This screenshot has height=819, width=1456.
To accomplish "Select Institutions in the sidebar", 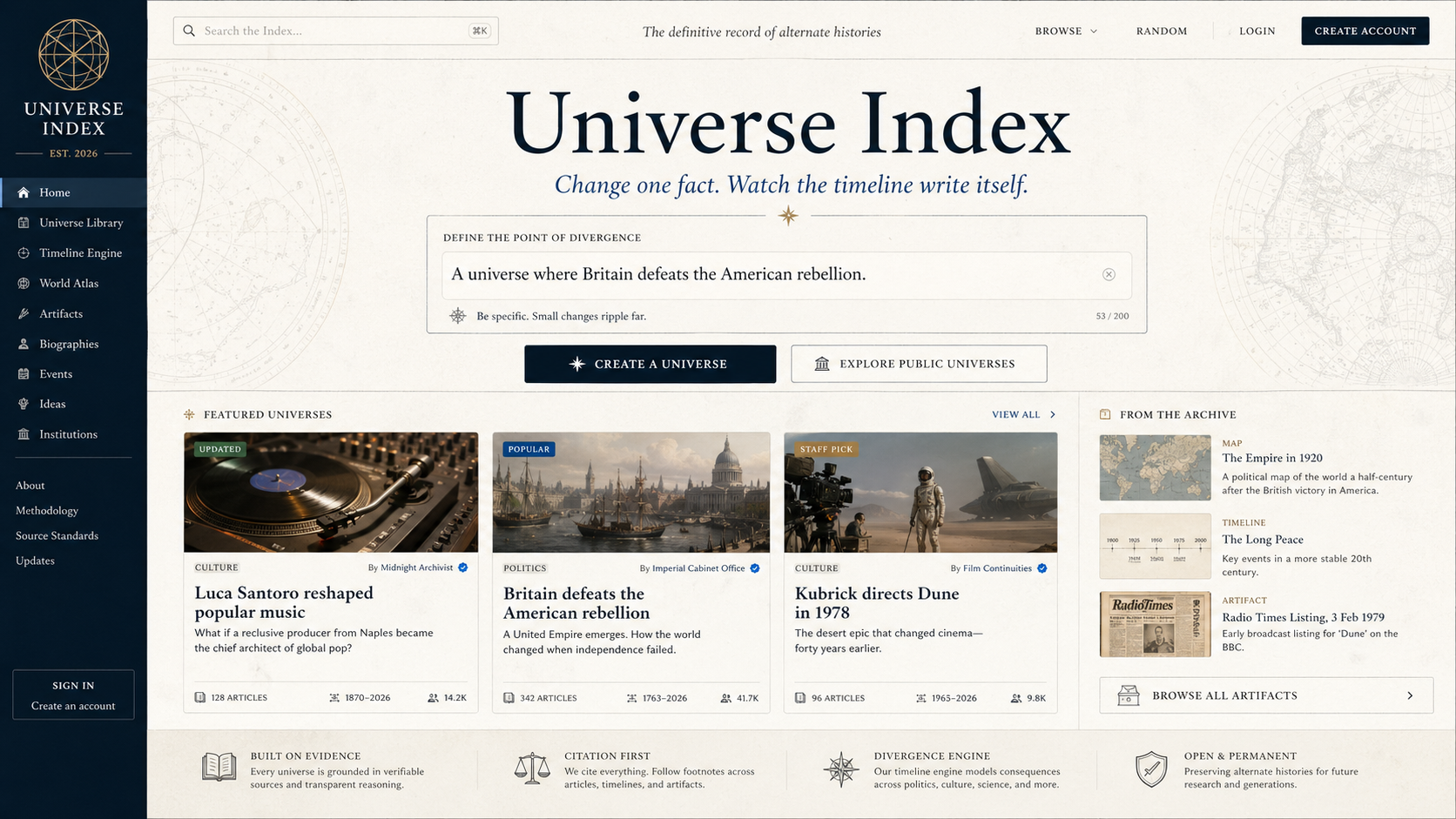I will click(x=68, y=434).
